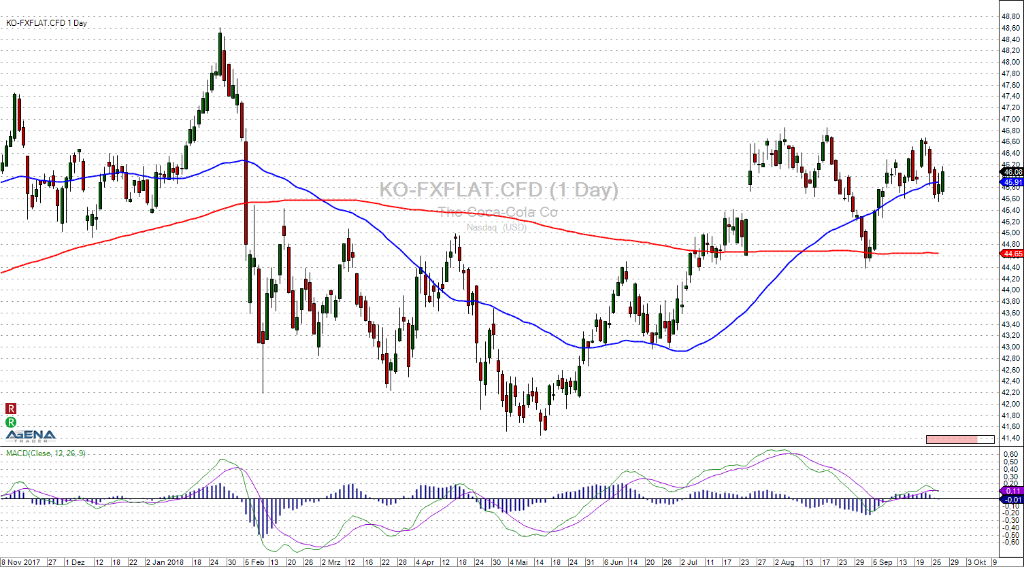The width and height of the screenshot is (1024, 567).
Task: Click the 48,60 price axis label
Action: 1009,28
